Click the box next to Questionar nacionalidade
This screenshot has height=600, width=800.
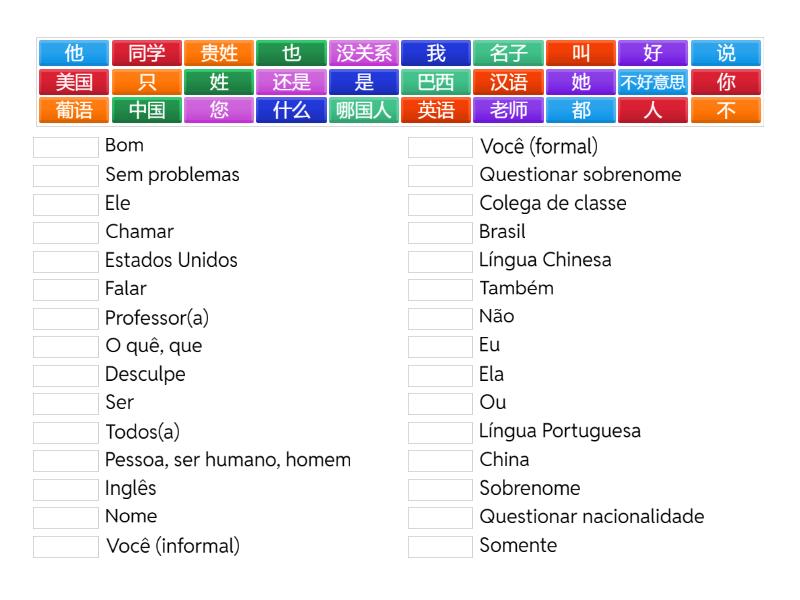[440, 518]
